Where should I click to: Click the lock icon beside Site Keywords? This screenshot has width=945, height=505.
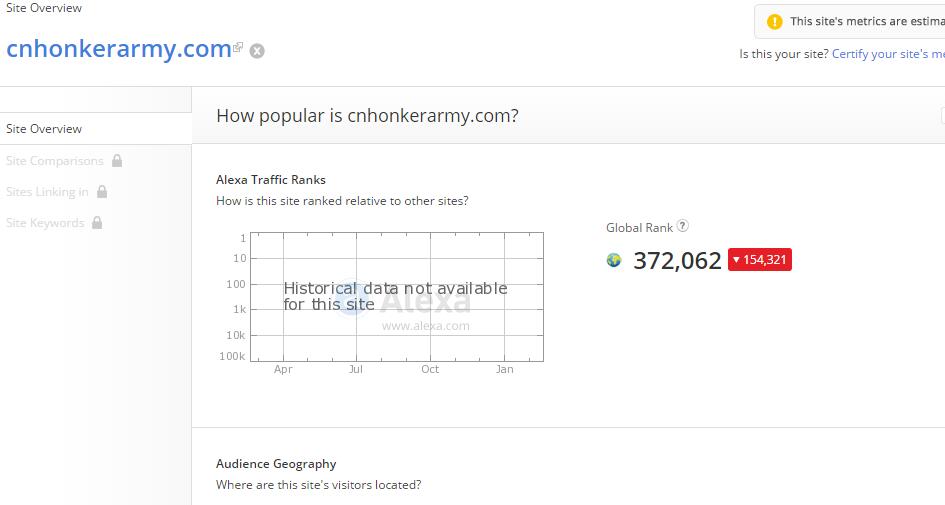point(97,222)
